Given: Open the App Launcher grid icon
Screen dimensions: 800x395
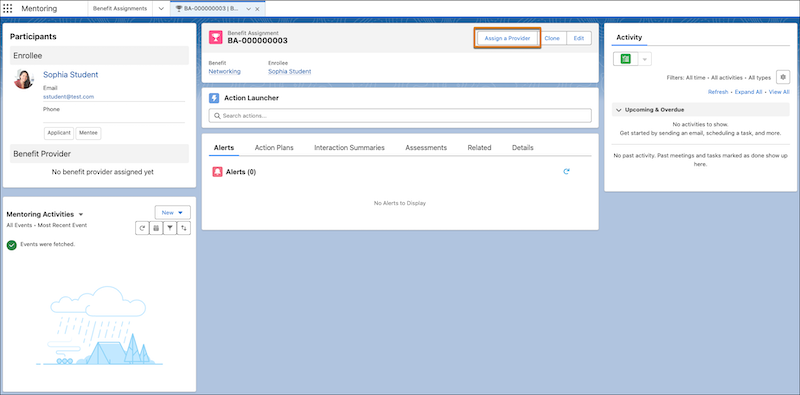Looking at the screenshot, I should [x=8, y=9].
